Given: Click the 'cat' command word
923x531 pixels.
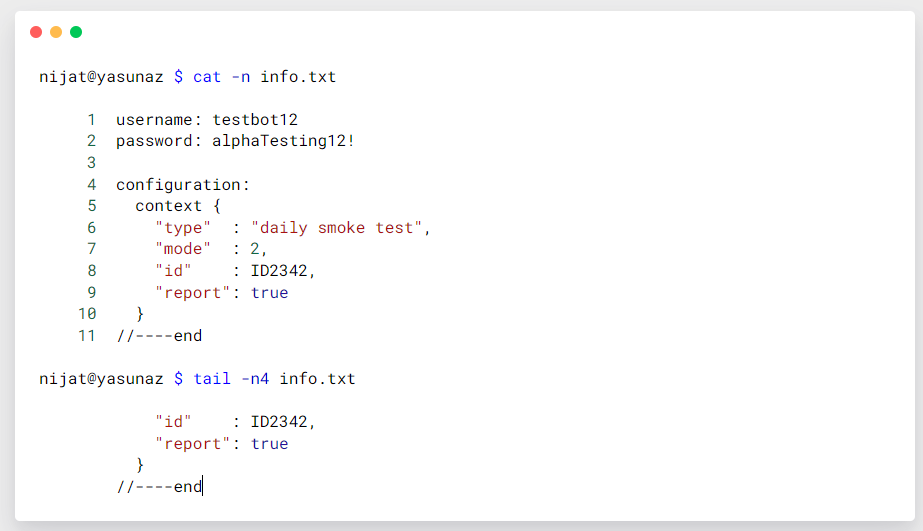Looking at the screenshot, I should tap(207, 77).
